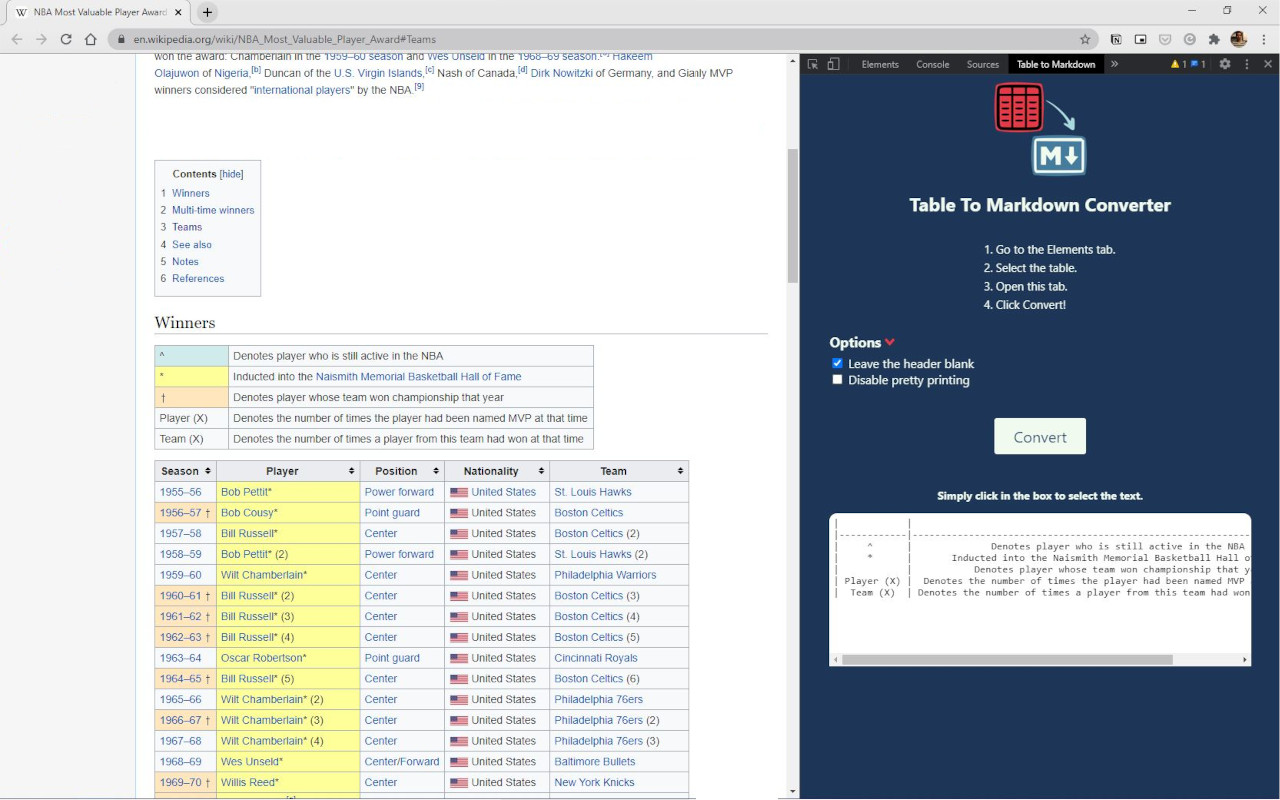Toggle the DevTools device toolbar
The image size is (1280, 800).
point(833,64)
